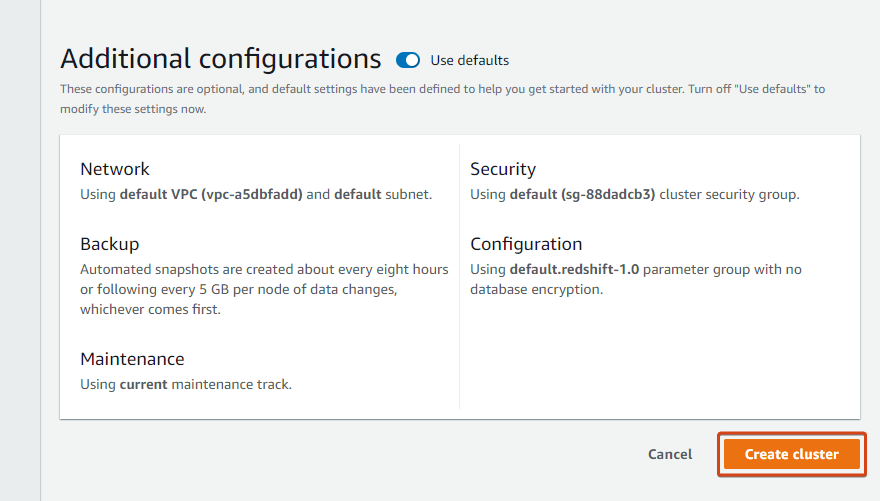Click the Use defaults label text
The image size is (880, 501).
[x=469, y=61]
